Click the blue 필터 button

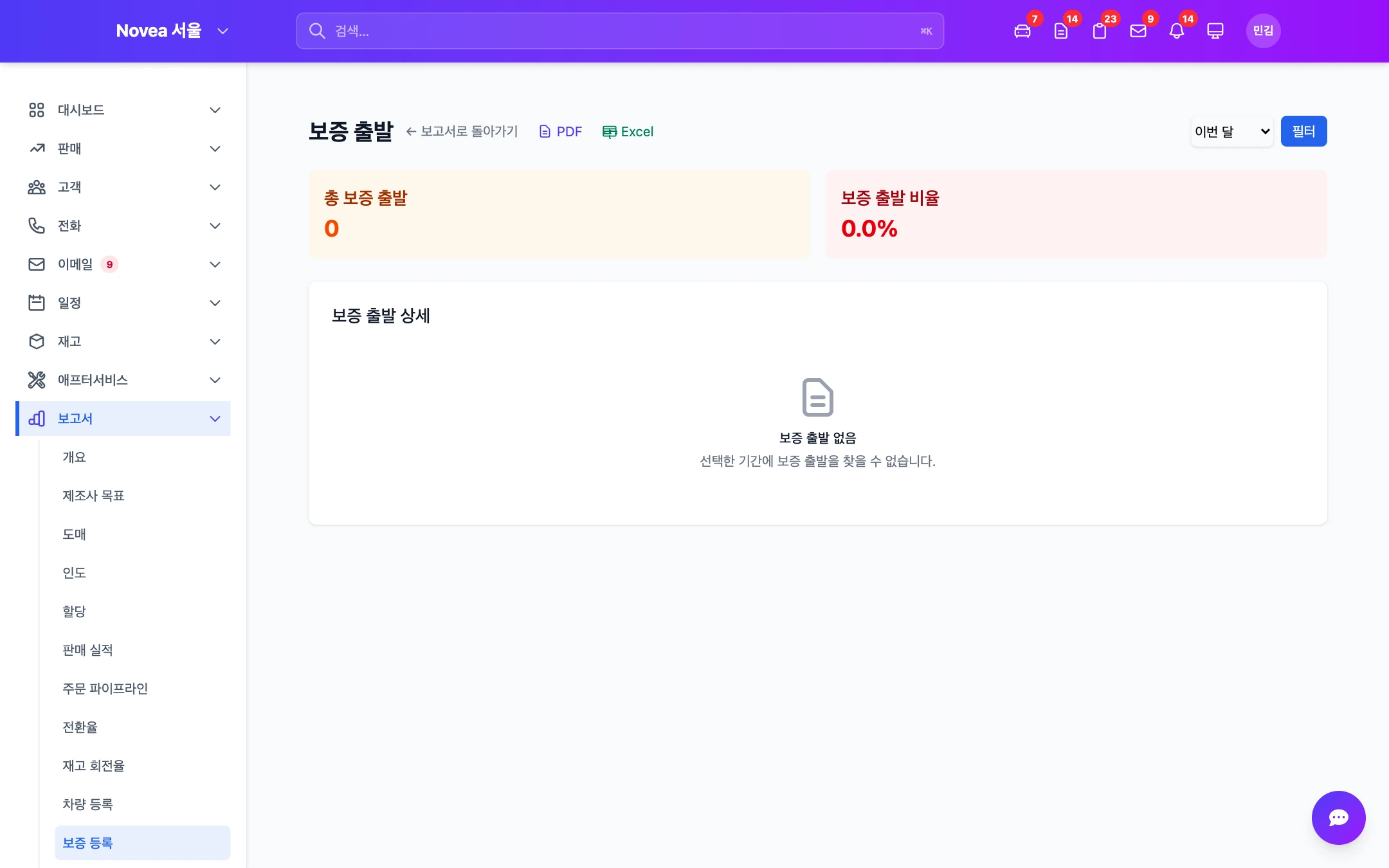1303,131
